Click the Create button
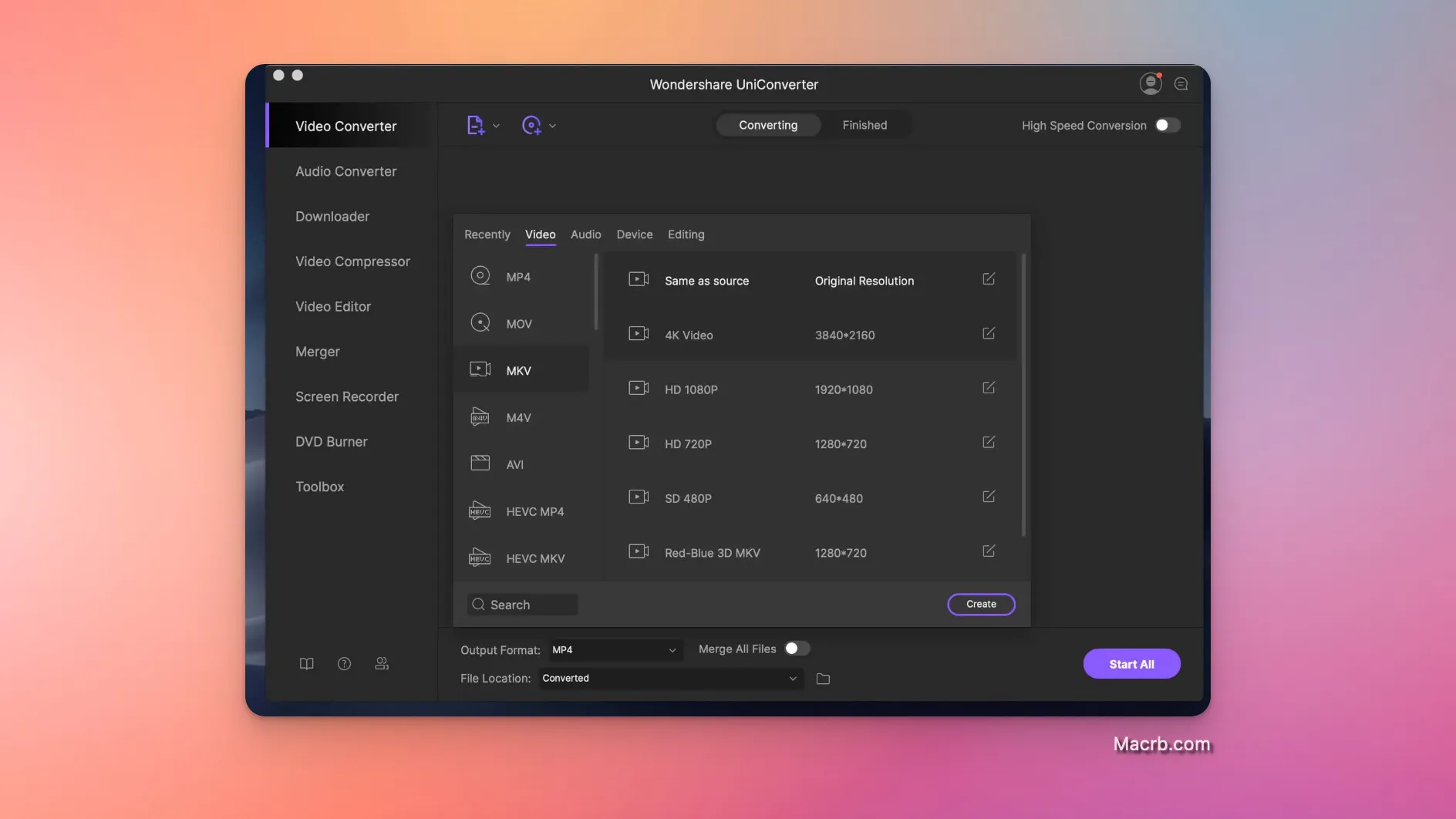 (x=981, y=604)
